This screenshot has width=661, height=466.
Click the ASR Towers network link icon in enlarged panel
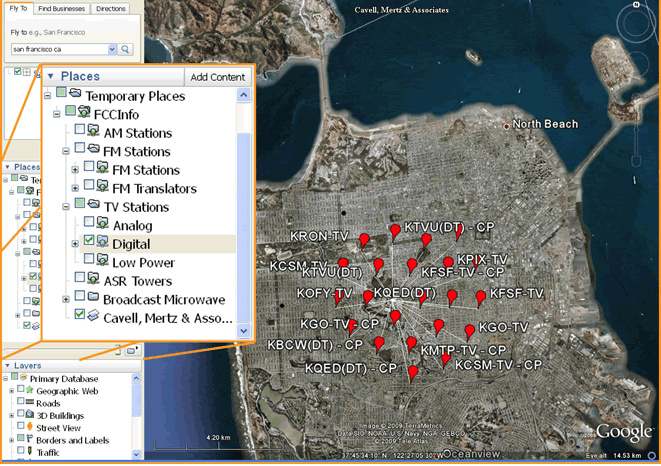[93, 278]
